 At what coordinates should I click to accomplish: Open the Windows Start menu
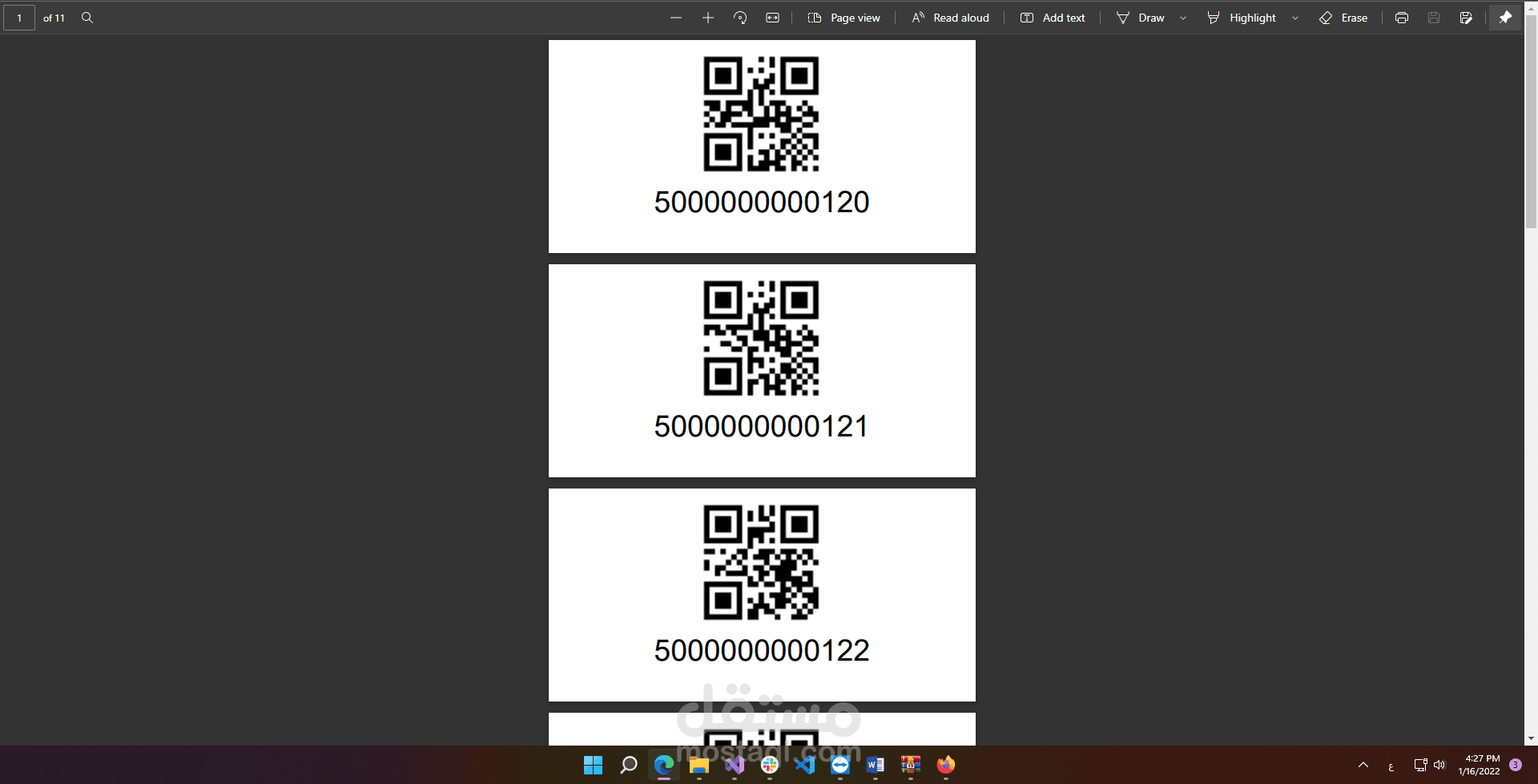pyautogui.click(x=593, y=766)
